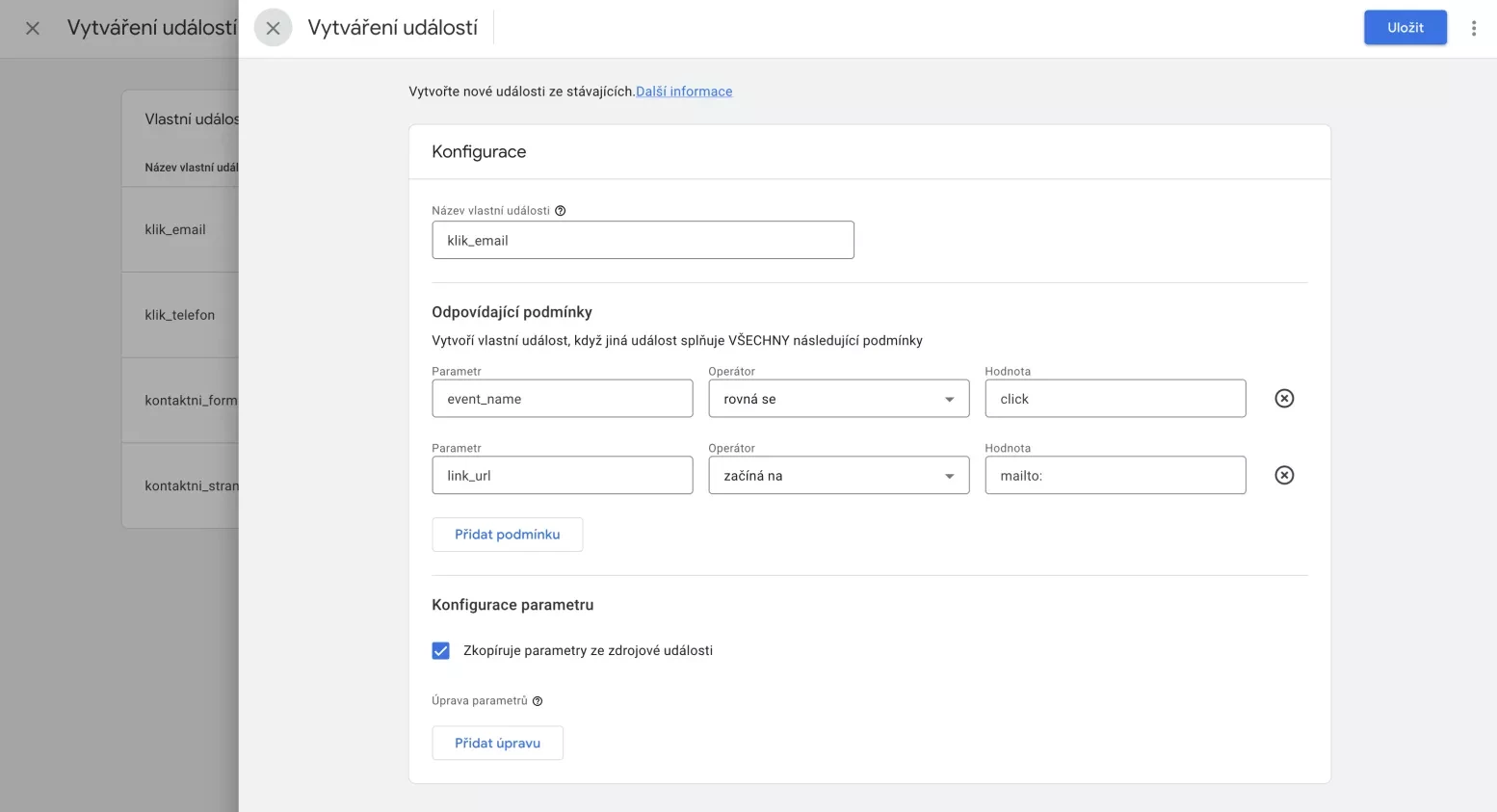This screenshot has width=1497, height=812.
Task: Select kontaktni_stran row in background list
Action: [180, 485]
